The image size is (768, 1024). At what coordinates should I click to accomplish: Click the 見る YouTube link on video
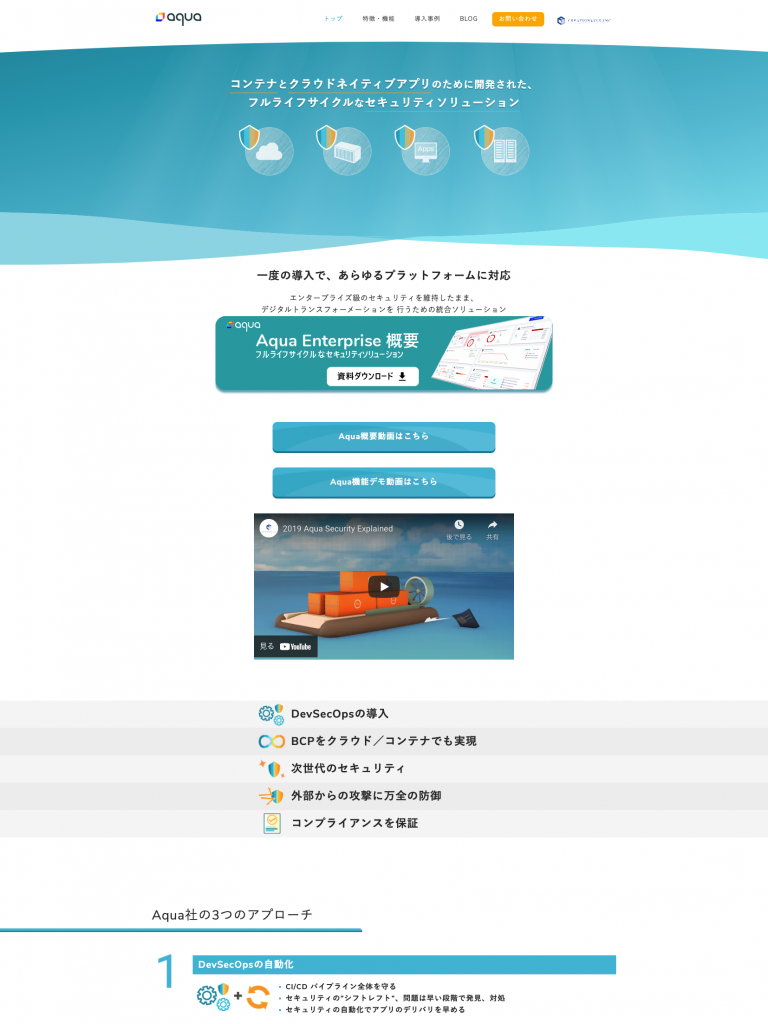tap(285, 647)
